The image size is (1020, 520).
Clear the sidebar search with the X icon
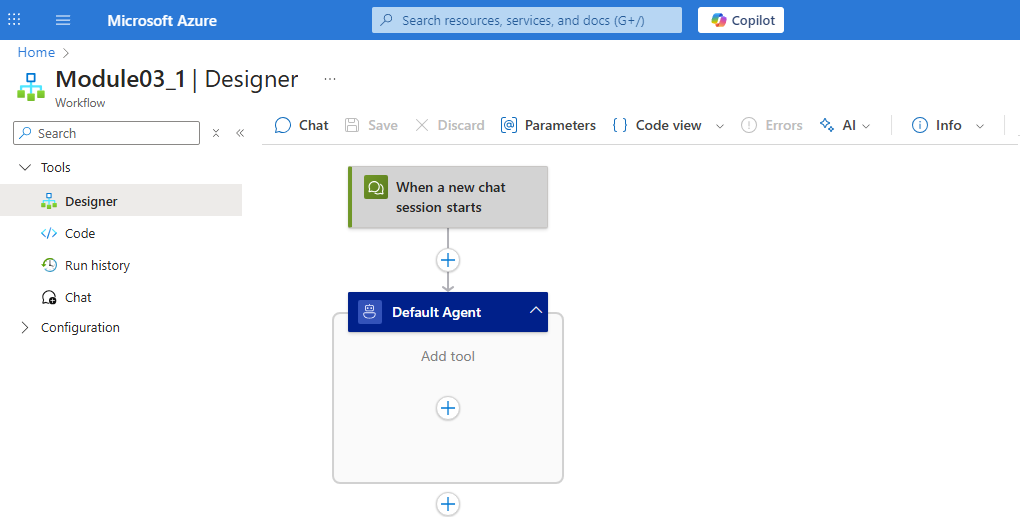pyautogui.click(x=216, y=133)
